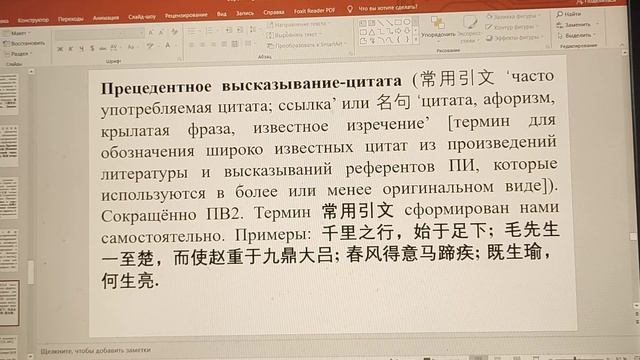Click the word 'Сокращённо' in the slide
The height and width of the screenshot is (360, 640).
(149, 215)
